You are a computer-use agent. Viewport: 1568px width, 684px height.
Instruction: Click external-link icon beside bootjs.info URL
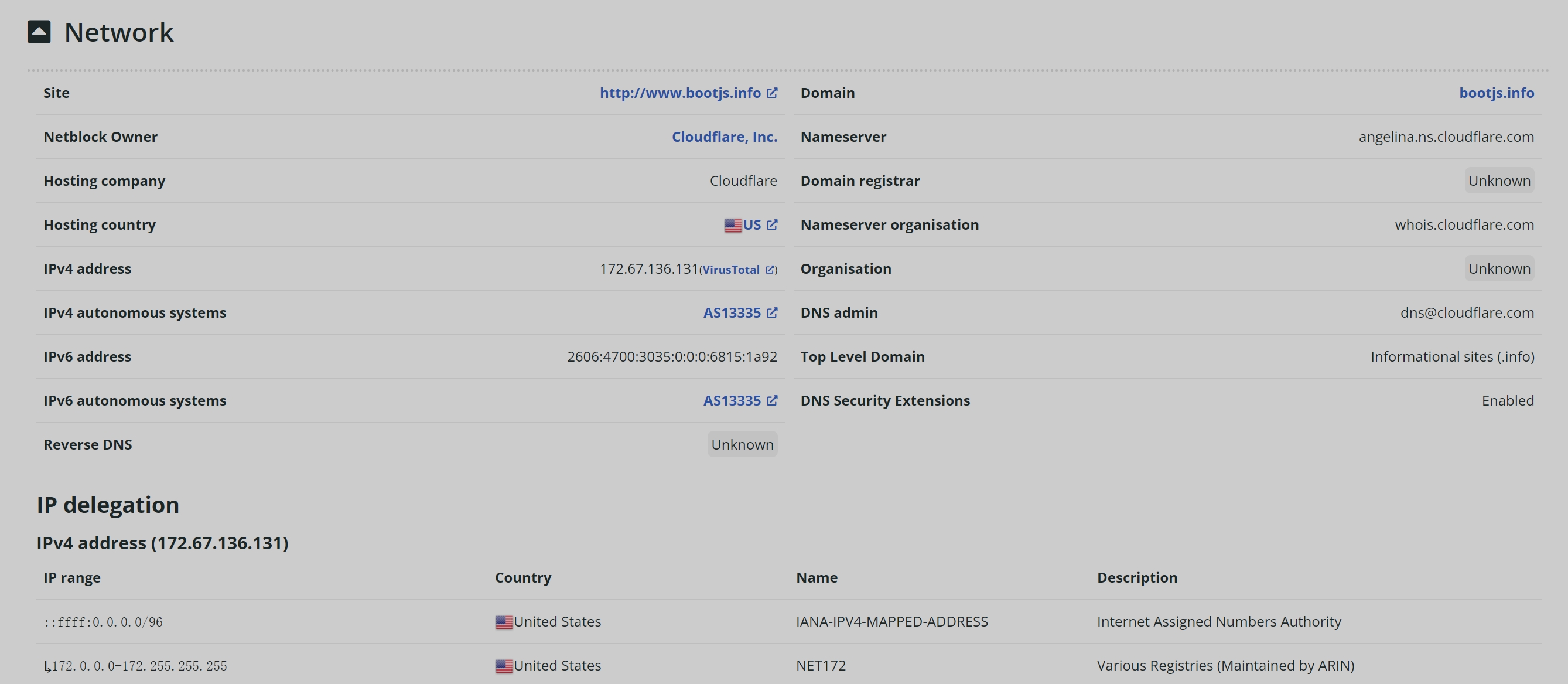(772, 93)
